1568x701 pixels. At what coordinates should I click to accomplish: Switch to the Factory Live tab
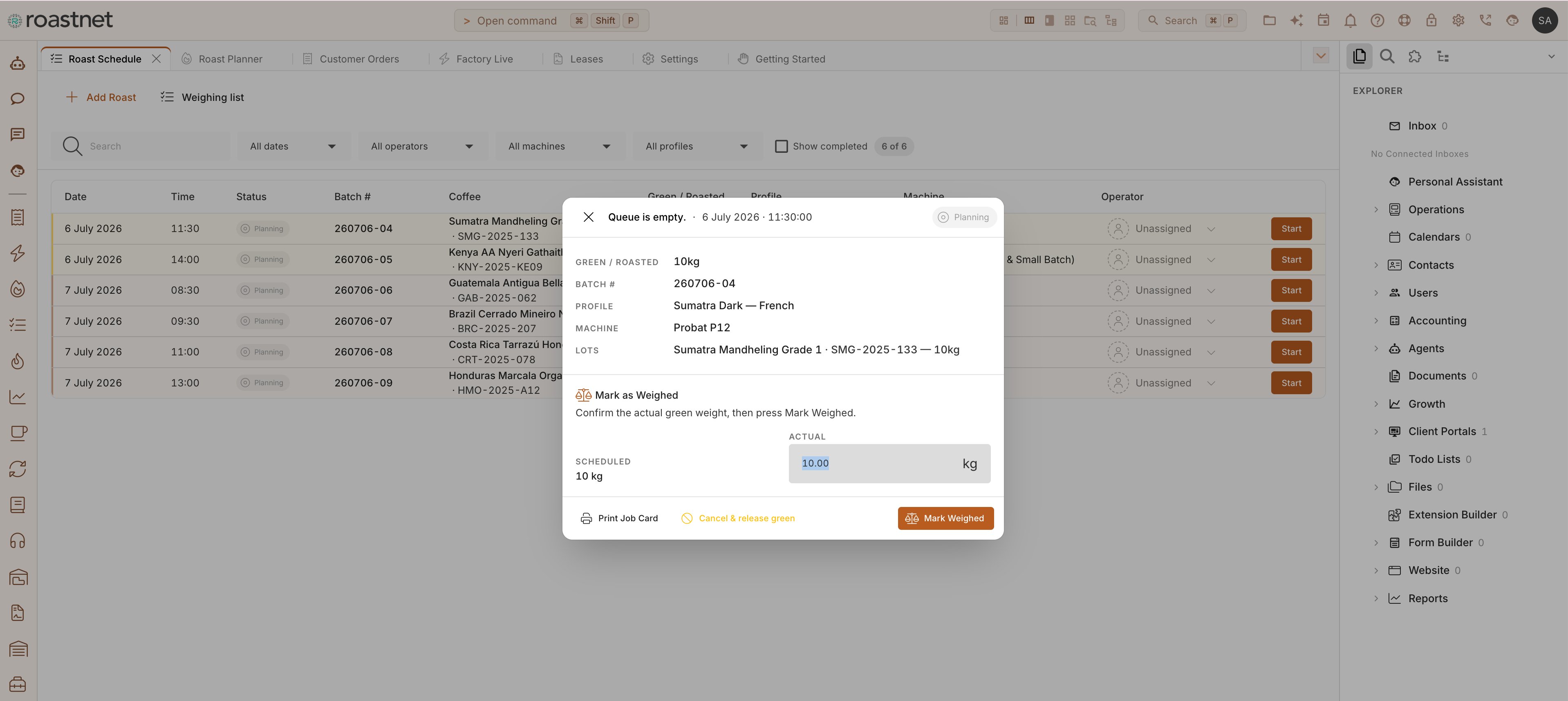[x=477, y=59]
